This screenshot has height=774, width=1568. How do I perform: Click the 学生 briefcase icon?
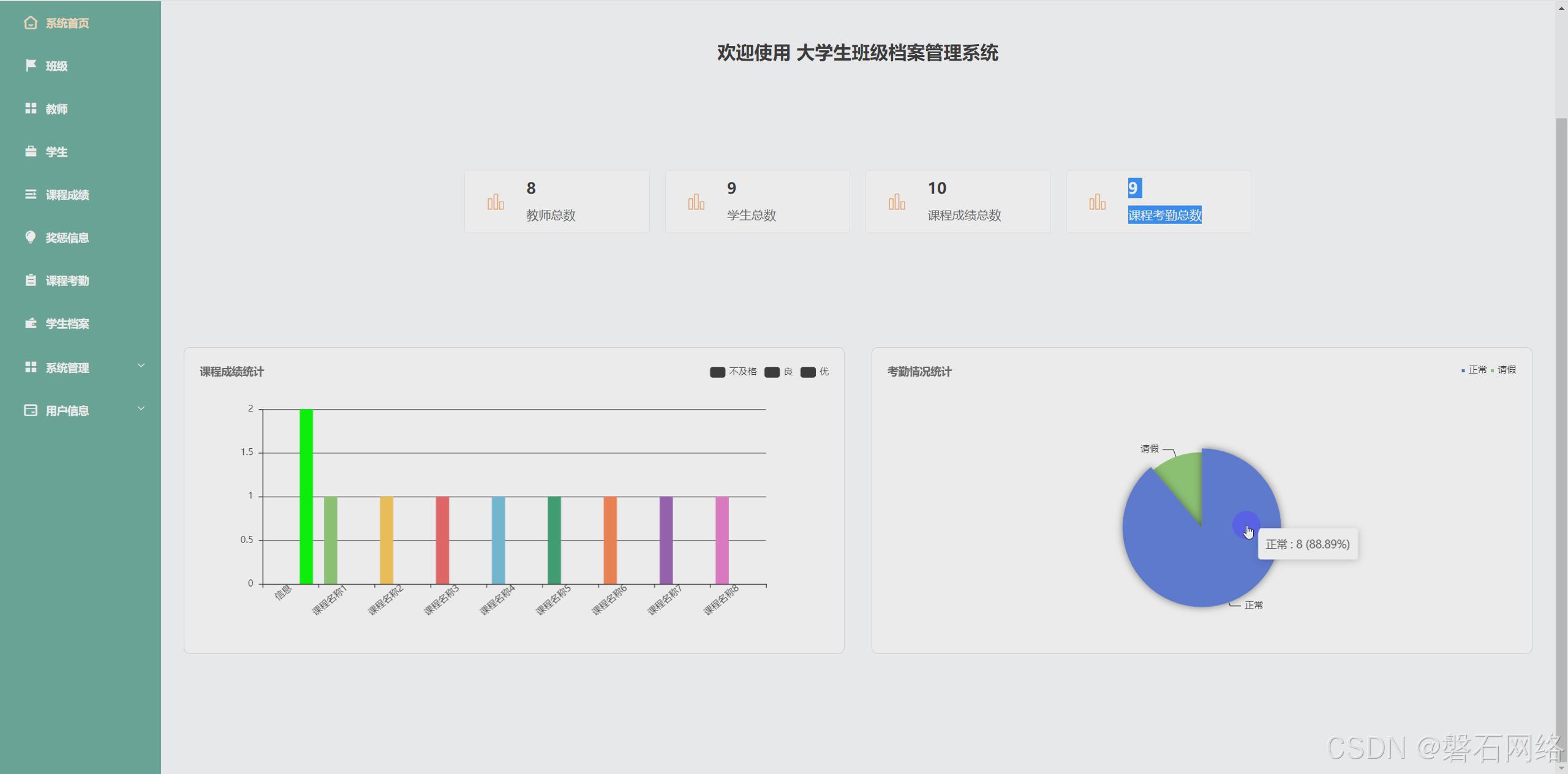pos(31,152)
